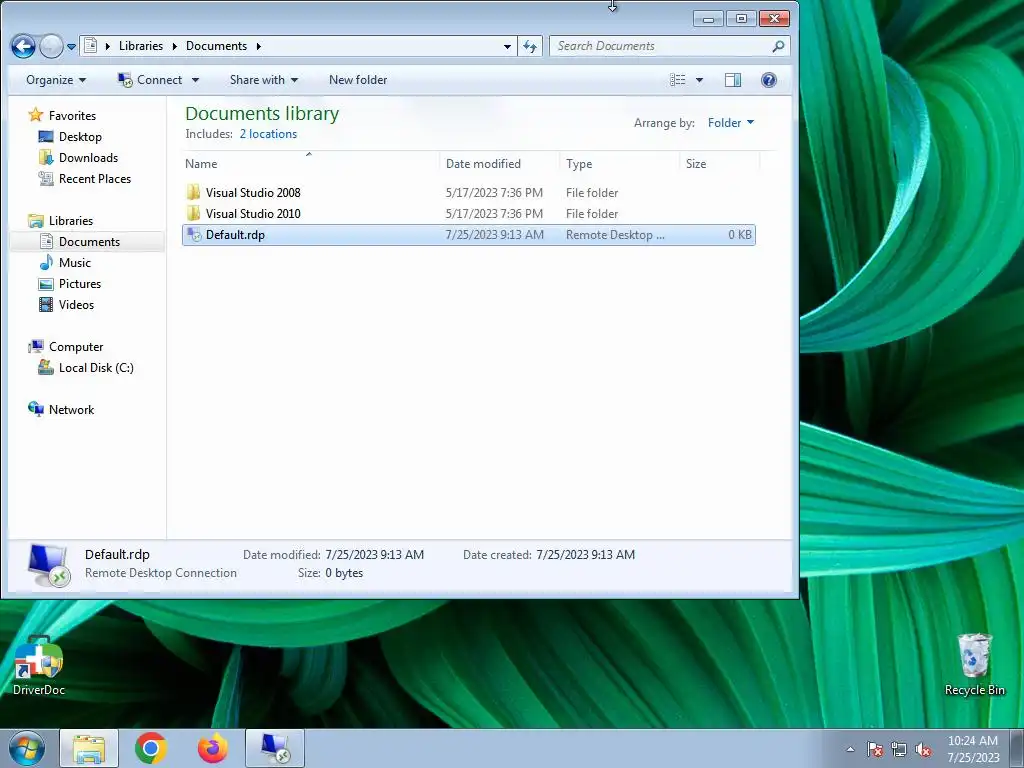Open Help via the question mark icon
Image resolution: width=1024 pixels, height=768 pixels.
pyautogui.click(x=769, y=80)
